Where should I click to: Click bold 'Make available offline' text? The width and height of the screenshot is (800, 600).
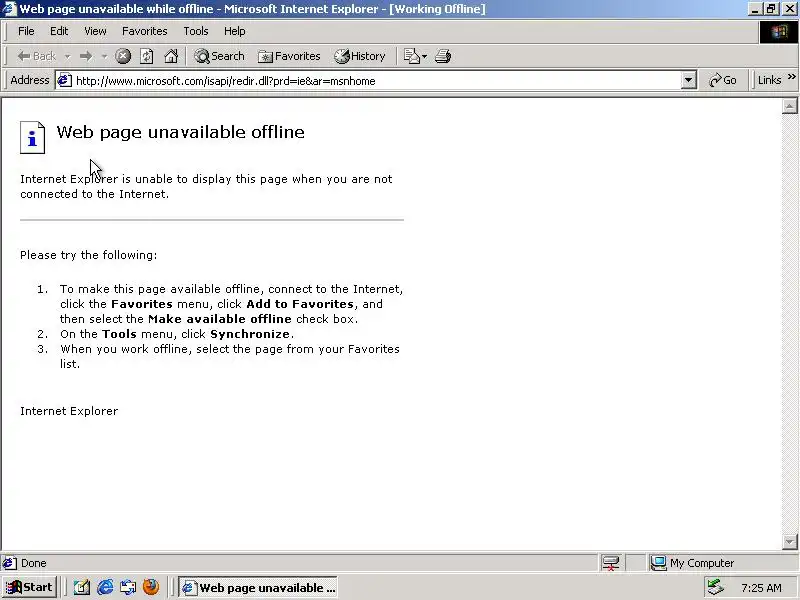pyautogui.click(x=220, y=319)
